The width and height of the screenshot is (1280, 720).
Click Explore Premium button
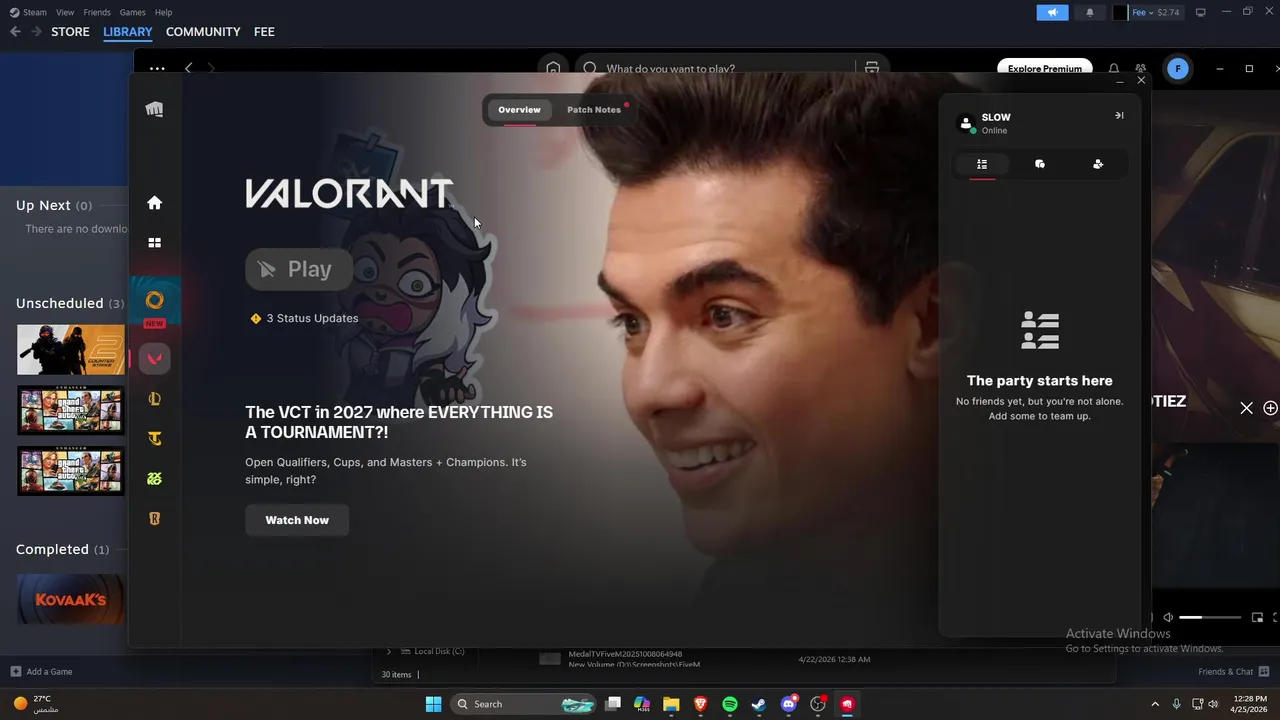(x=1044, y=68)
